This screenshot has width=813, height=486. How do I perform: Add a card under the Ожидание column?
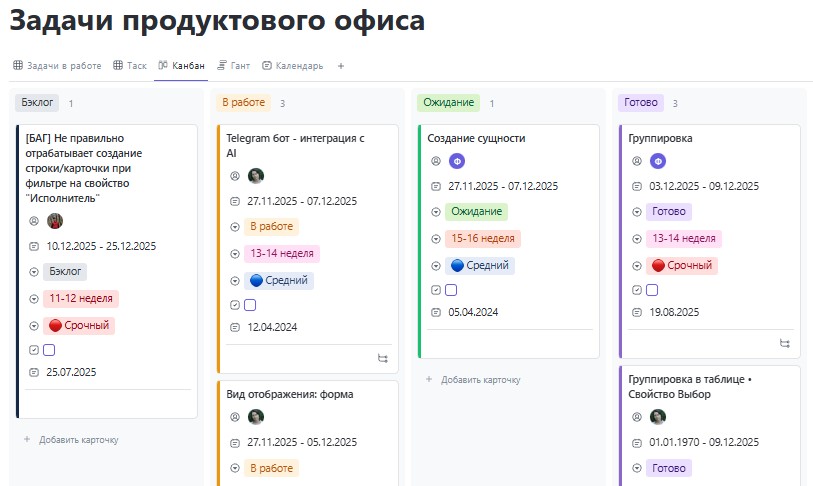click(473, 380)
